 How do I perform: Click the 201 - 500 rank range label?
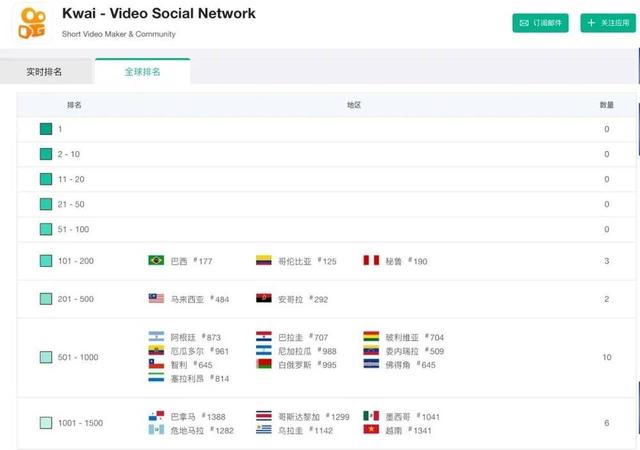[76, 299]
